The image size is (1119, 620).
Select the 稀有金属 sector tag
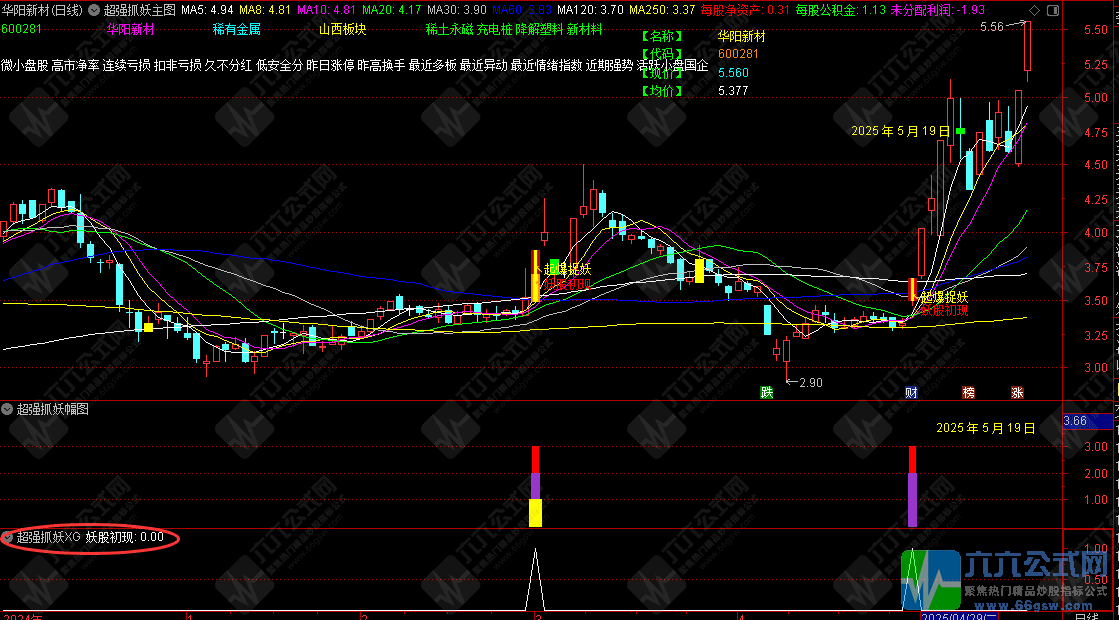coord(236,29)
